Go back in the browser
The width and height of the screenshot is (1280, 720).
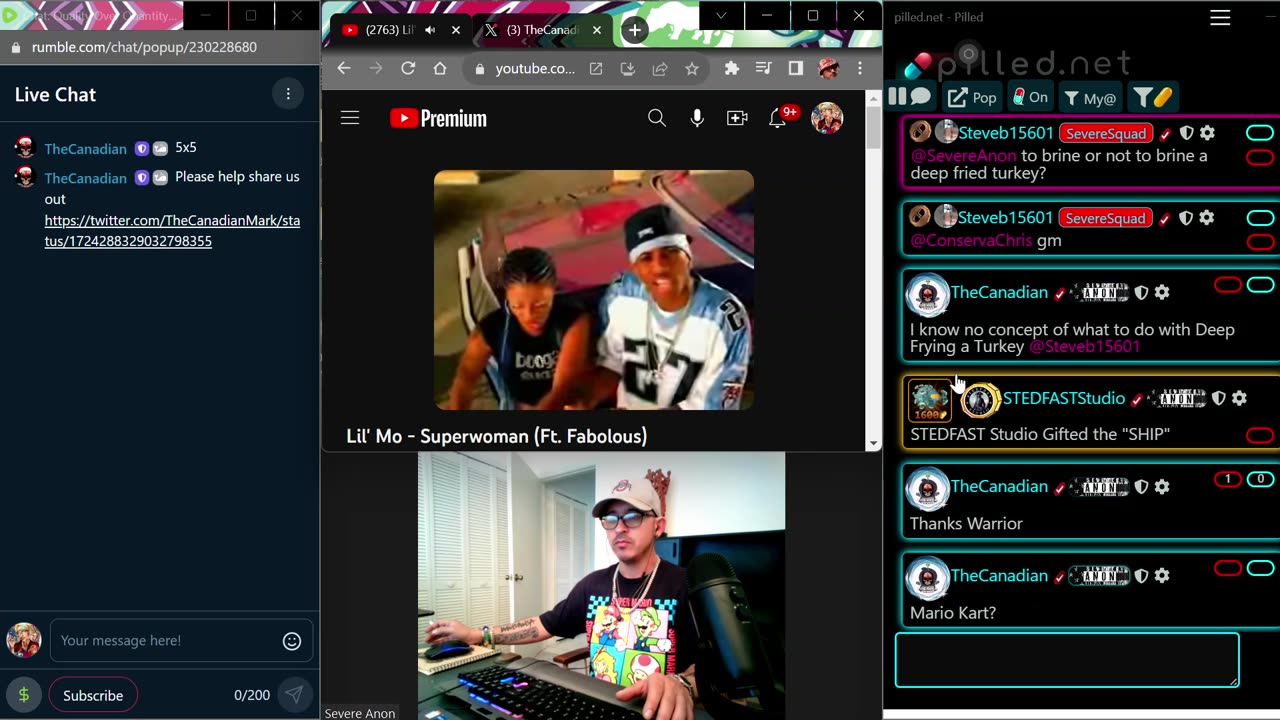point(343,68)
